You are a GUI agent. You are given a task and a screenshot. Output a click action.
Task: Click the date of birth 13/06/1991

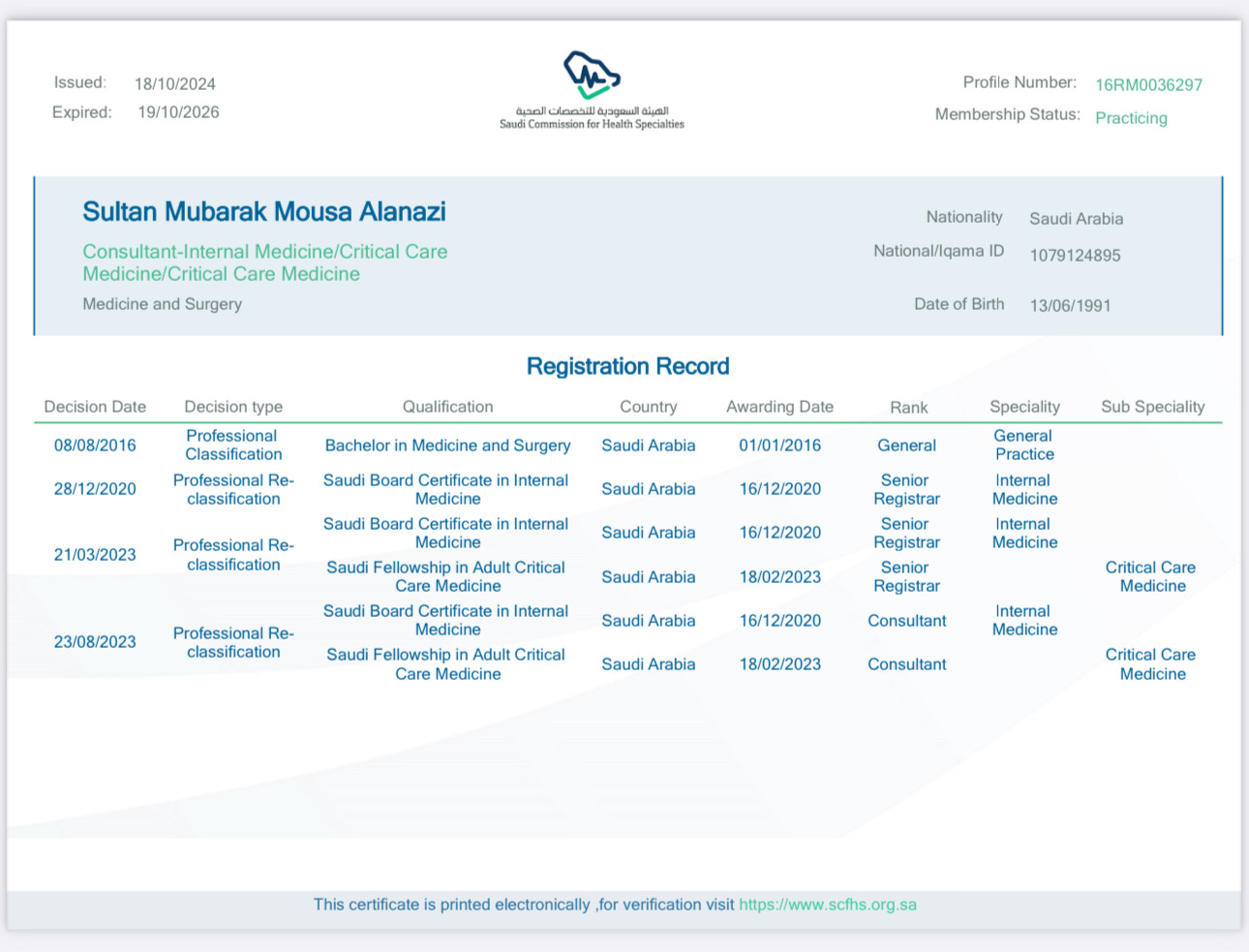click(x=1070, y=306)
